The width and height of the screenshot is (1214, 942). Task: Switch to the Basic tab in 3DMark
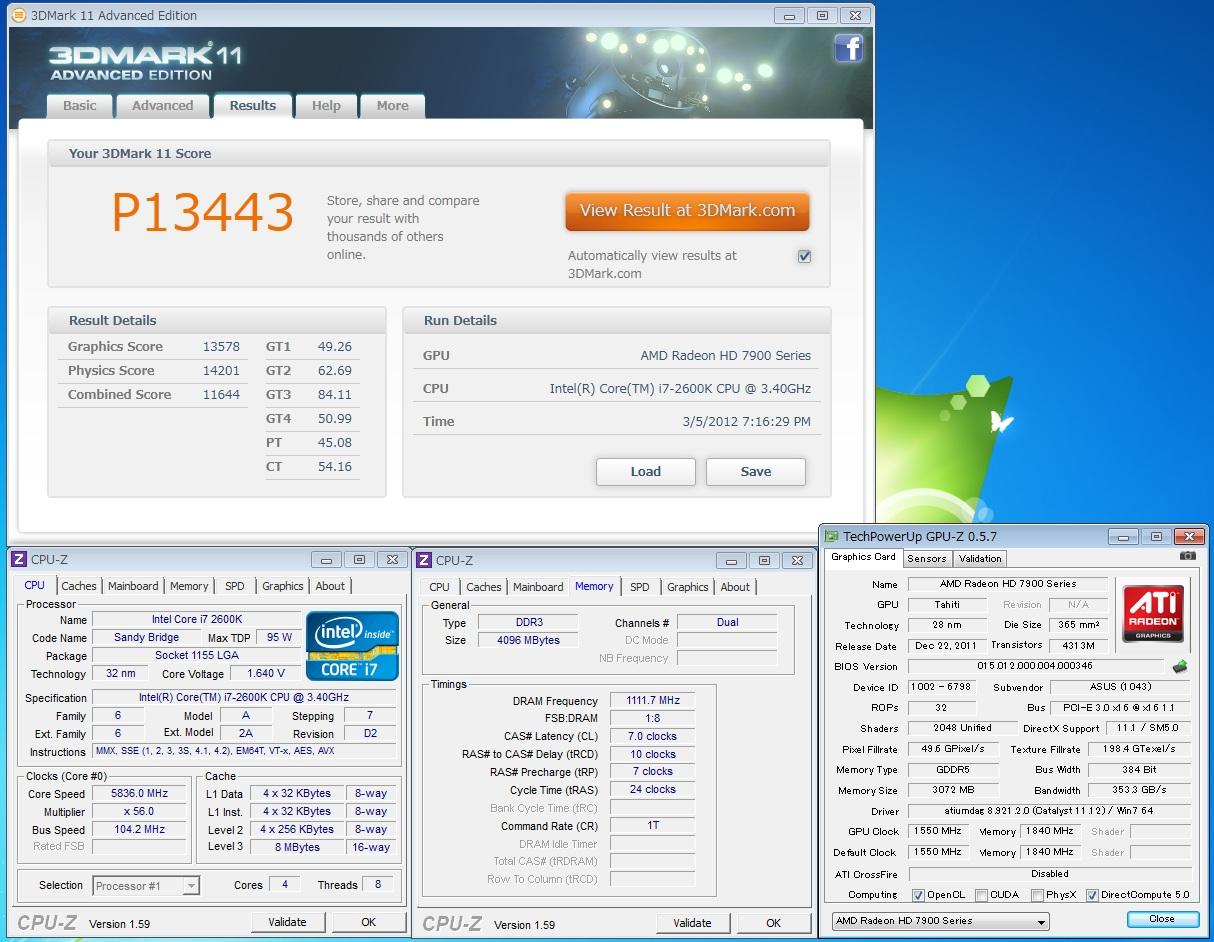point(80,106)
